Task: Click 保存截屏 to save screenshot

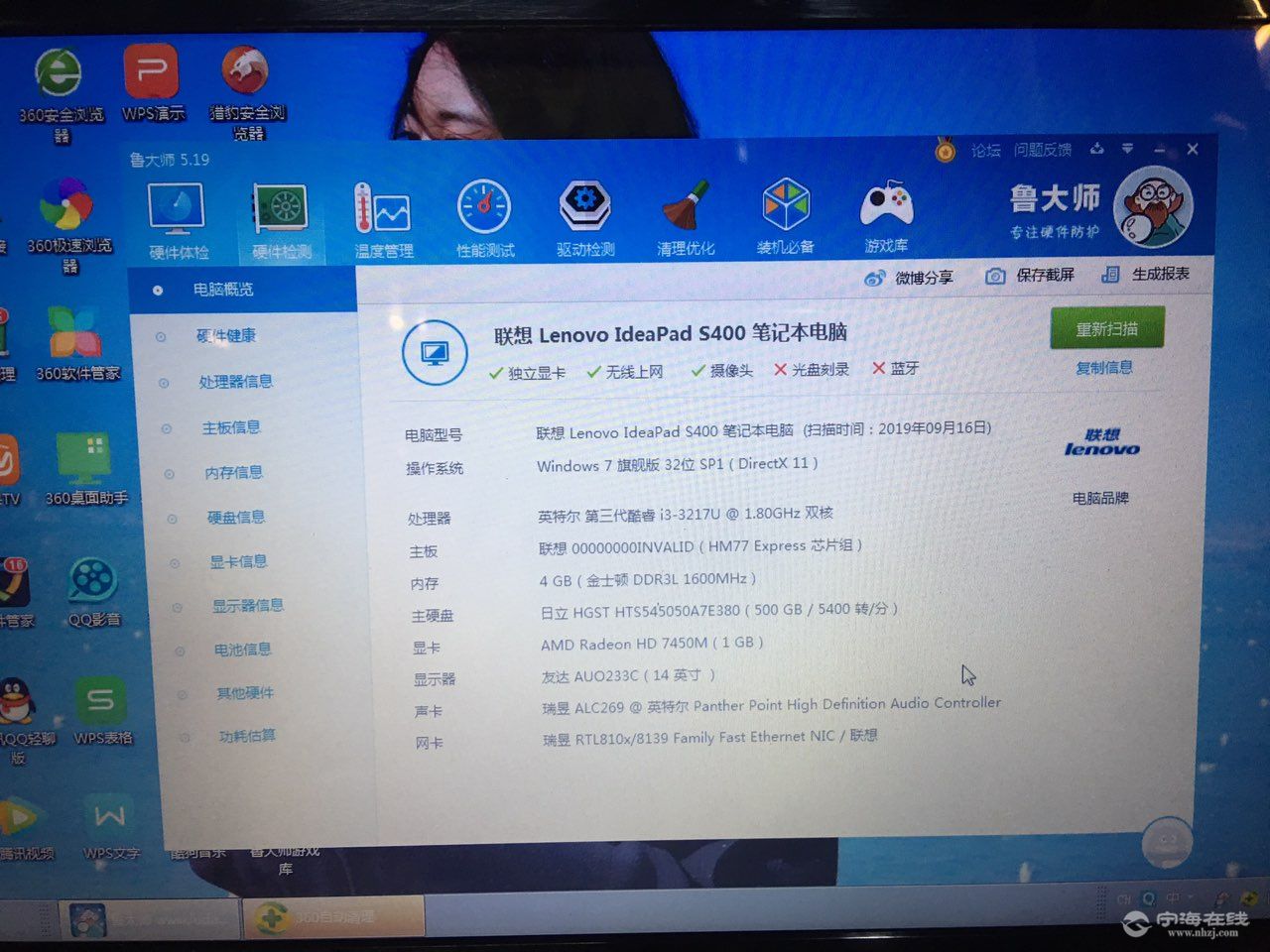Action: (x=1029, y=276)
